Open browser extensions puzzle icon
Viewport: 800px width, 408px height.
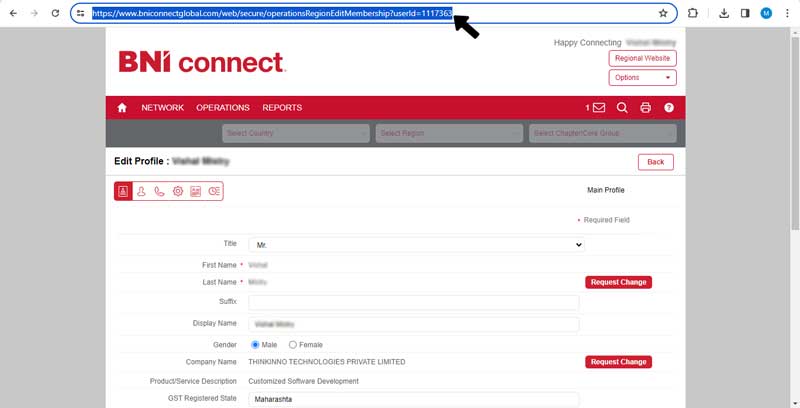click(693, 13)
